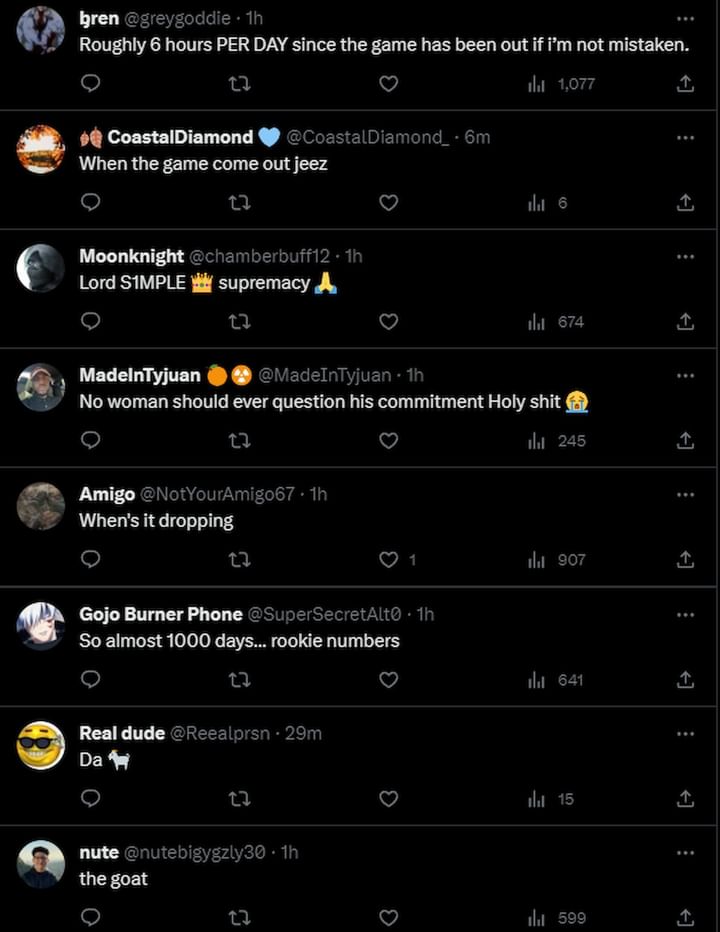Share nute's 'the goat' tweet
The width and height of the screenshot is (720, 932).
pos(685,918)
